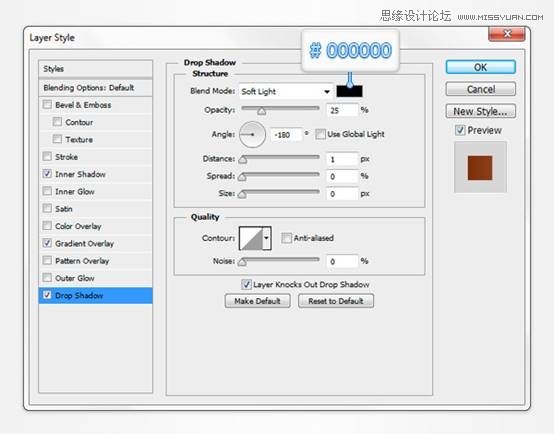This screenshot has height=434, width=554.
Task: Enable the Anti-aliased checkbox
Action: tap(286, 238)
